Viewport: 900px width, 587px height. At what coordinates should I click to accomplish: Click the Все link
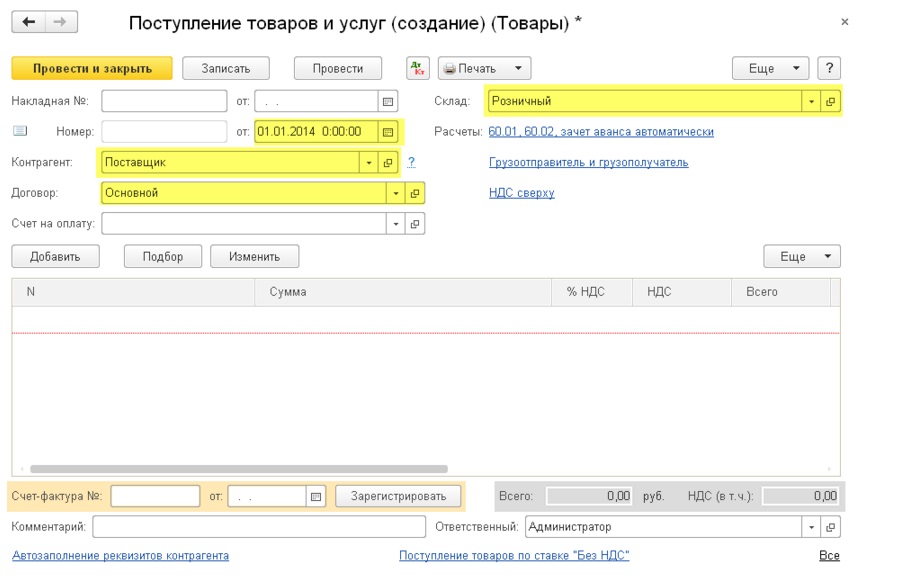point(829,555)
